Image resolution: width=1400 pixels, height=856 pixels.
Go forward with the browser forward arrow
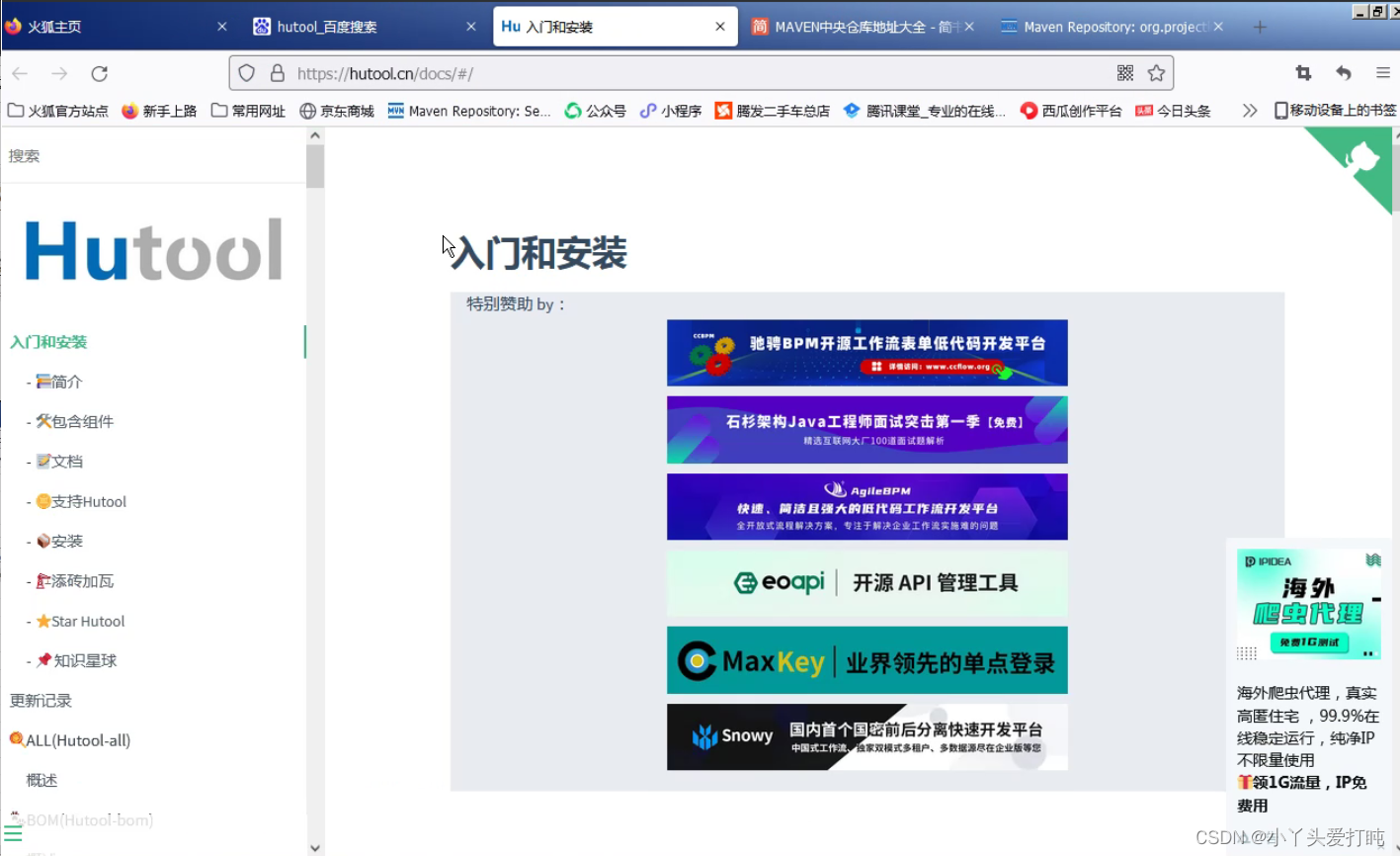59,73
